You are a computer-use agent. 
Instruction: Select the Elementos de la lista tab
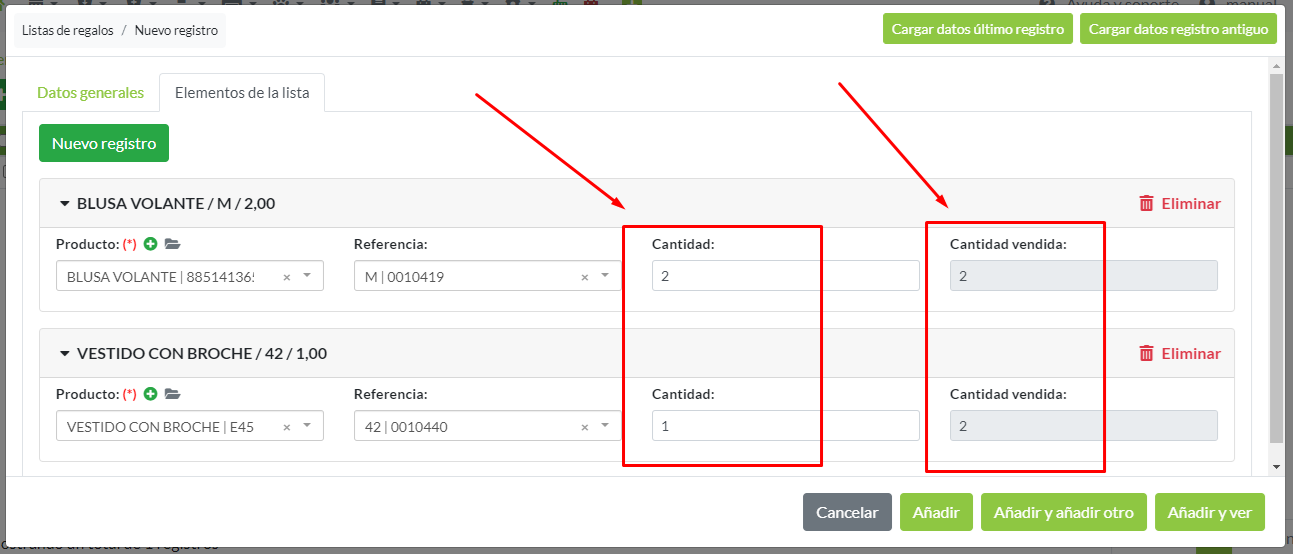coord(242,93)
